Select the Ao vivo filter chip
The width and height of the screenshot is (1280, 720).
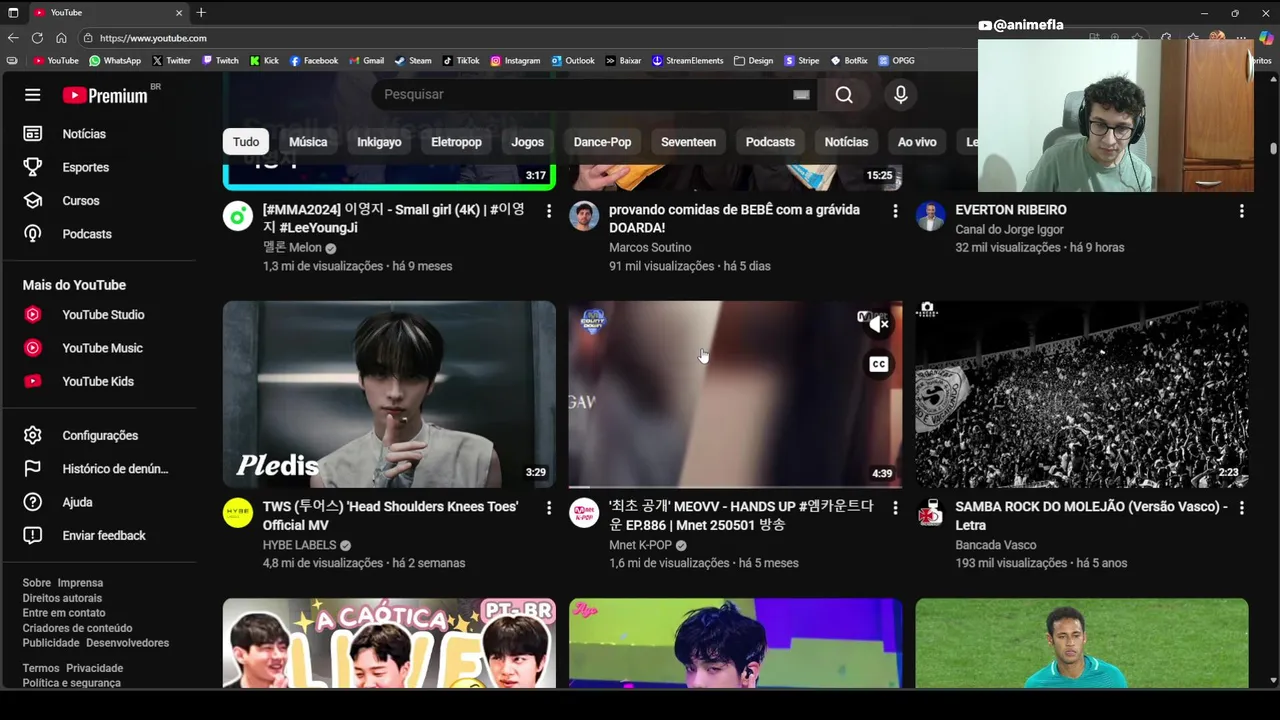point(917,142)
